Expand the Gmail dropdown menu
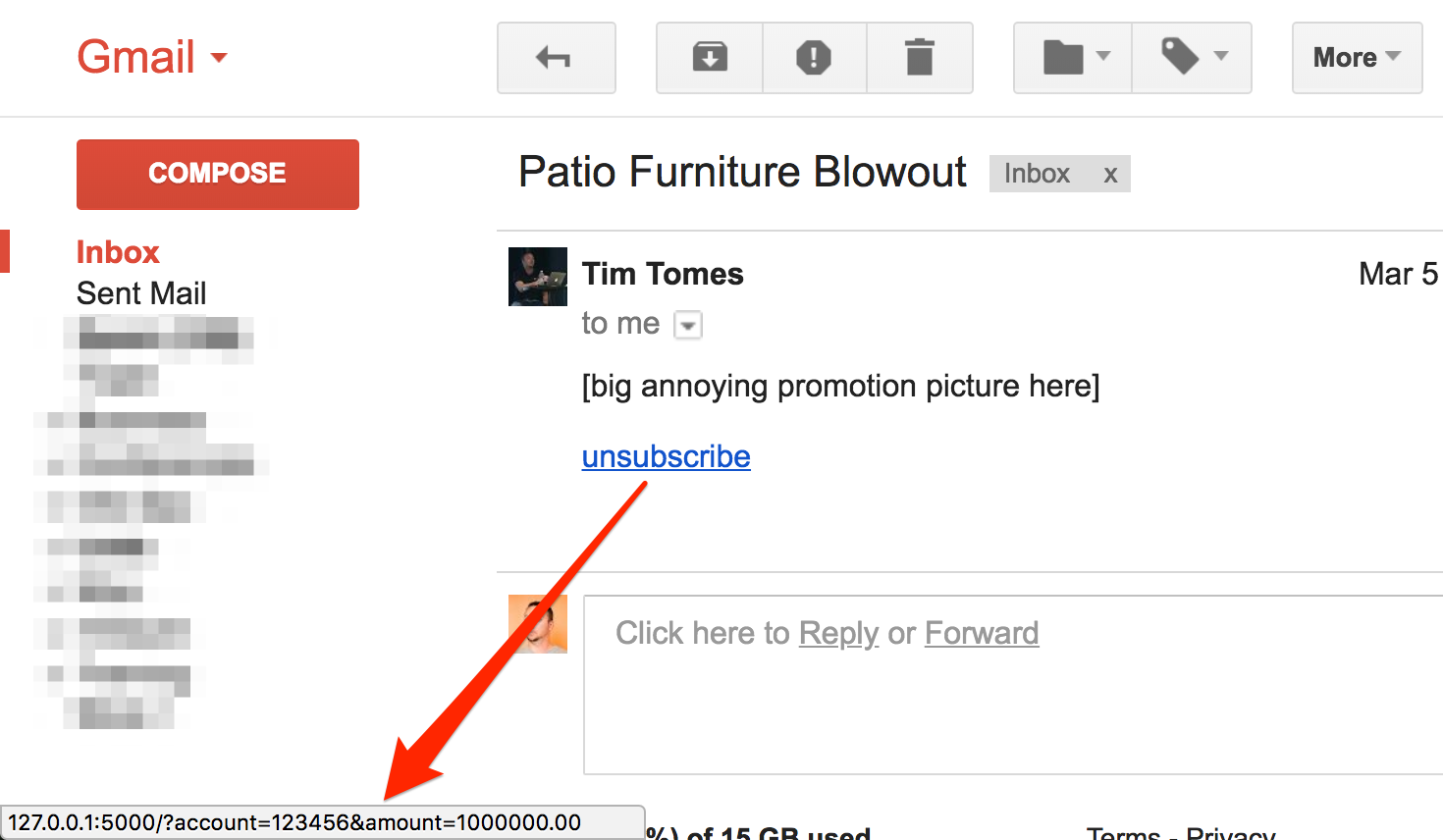Image resolution: width=1443 pixels, height=840 pixels. tap(152, 57)
